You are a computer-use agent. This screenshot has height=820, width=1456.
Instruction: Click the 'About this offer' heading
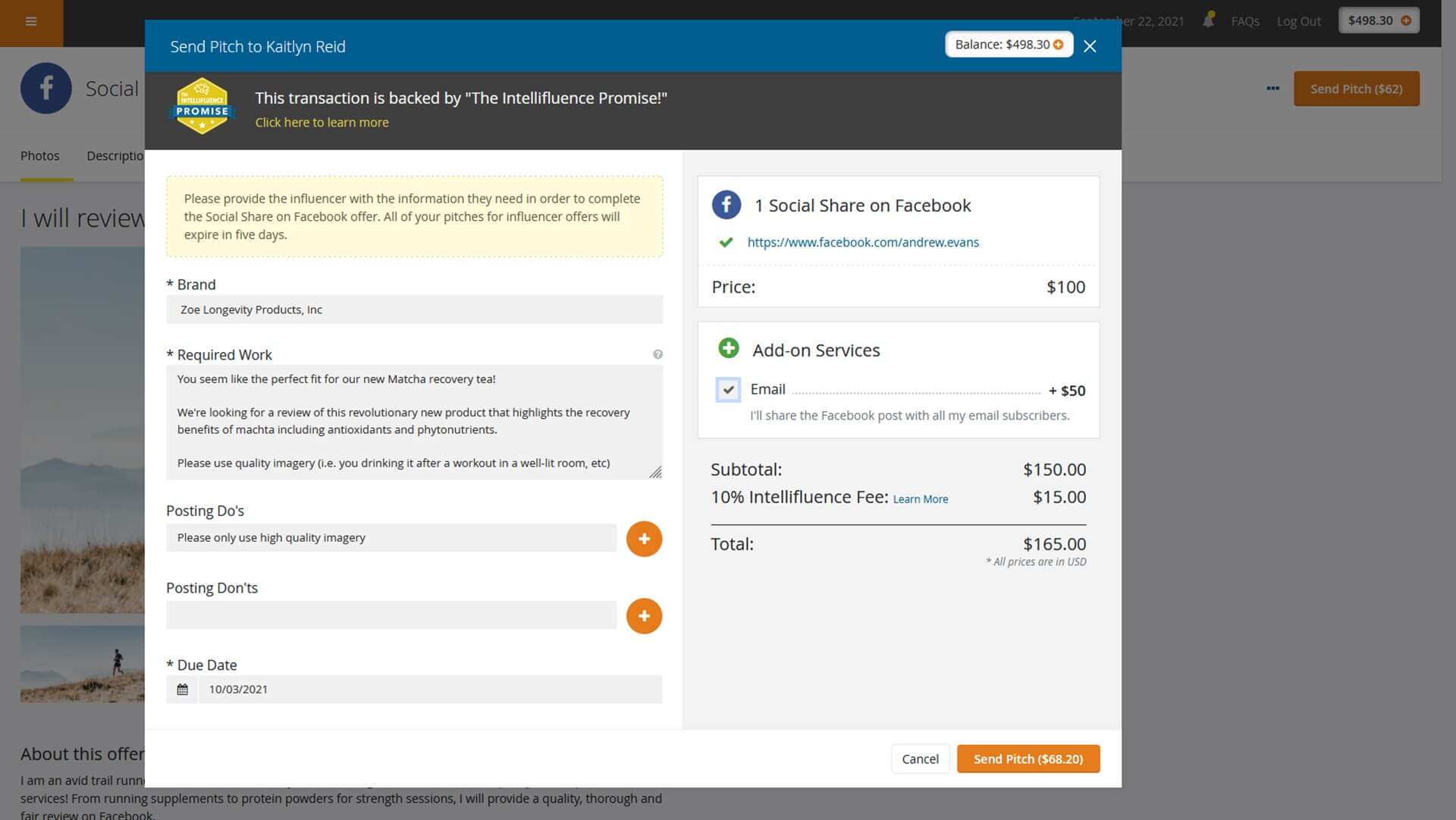(x=83, y=754)
